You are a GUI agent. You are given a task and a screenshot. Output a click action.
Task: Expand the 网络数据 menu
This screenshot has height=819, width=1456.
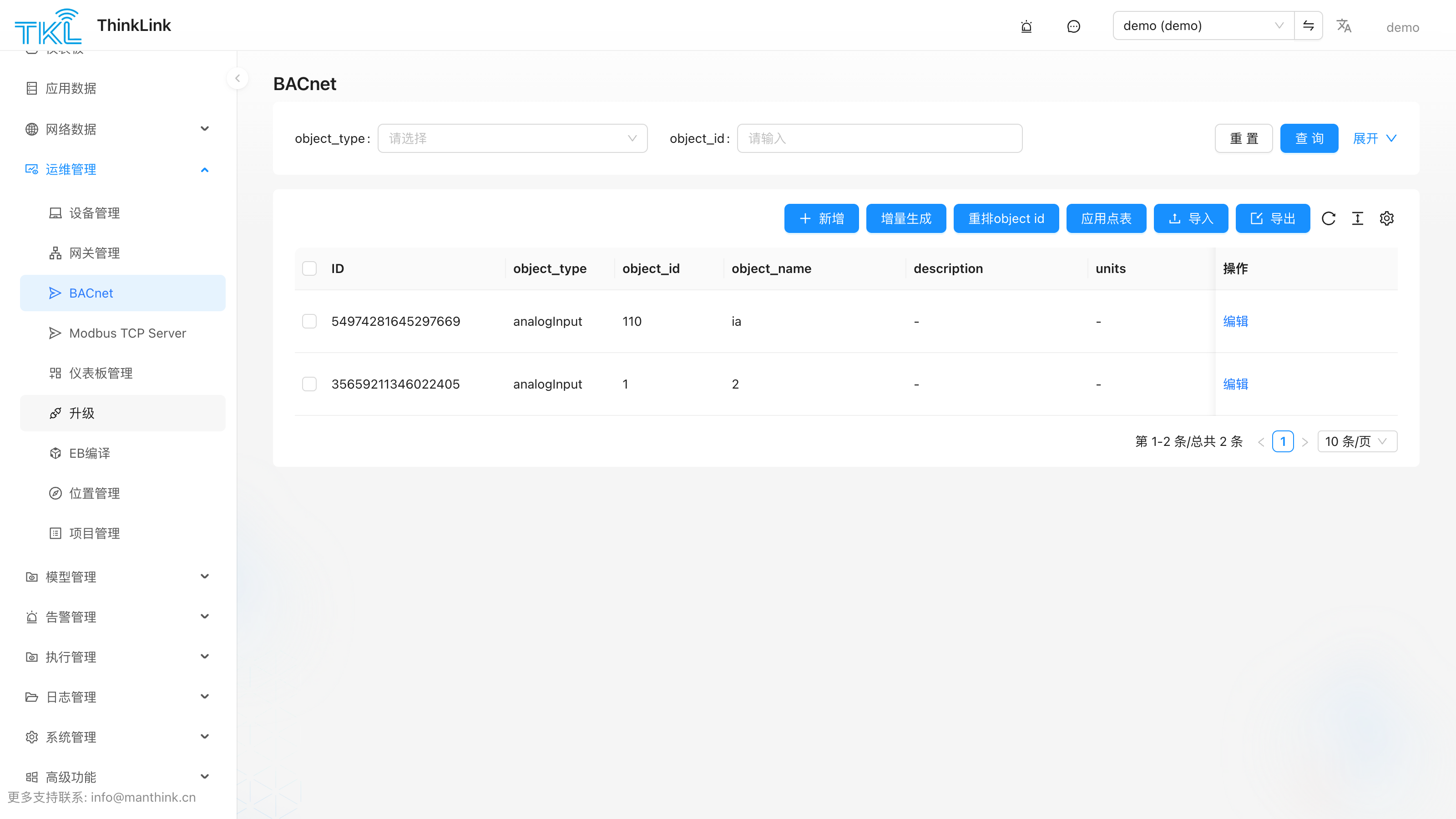click(x=118, y=129)
